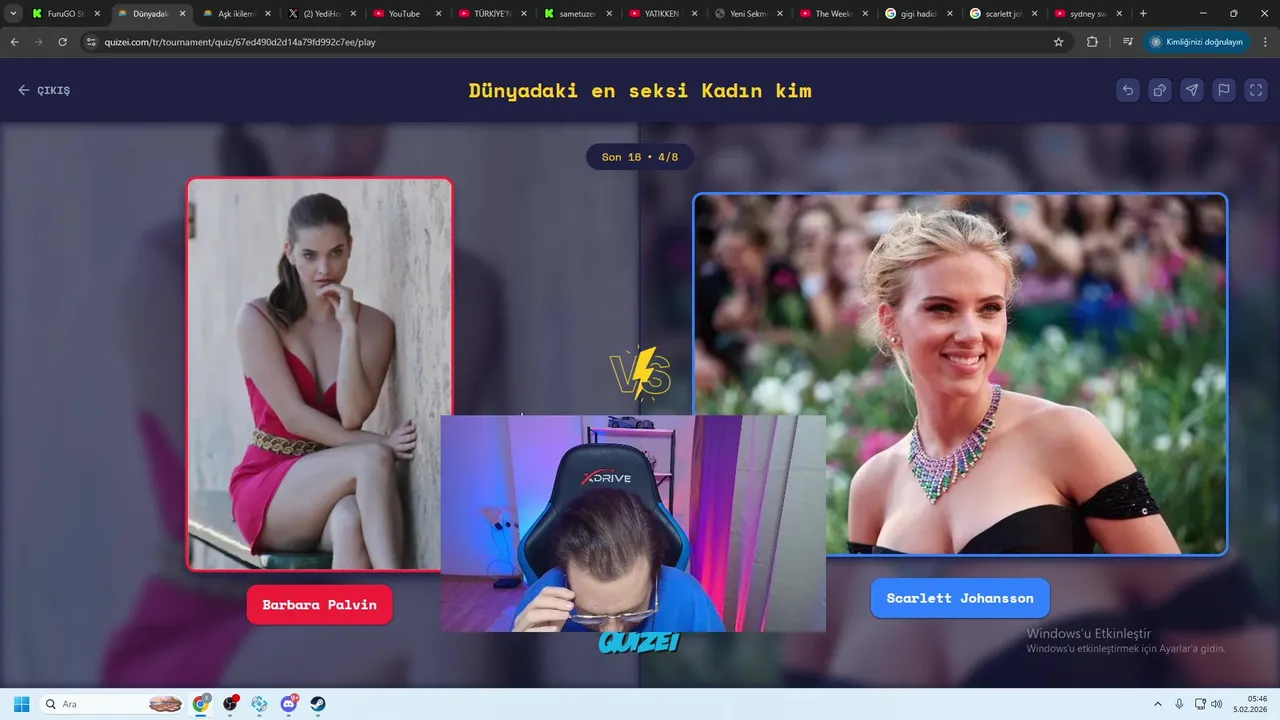The image size is (1280, 720).
Task: Close the The Weeknd tab
Action: (865, 14)
